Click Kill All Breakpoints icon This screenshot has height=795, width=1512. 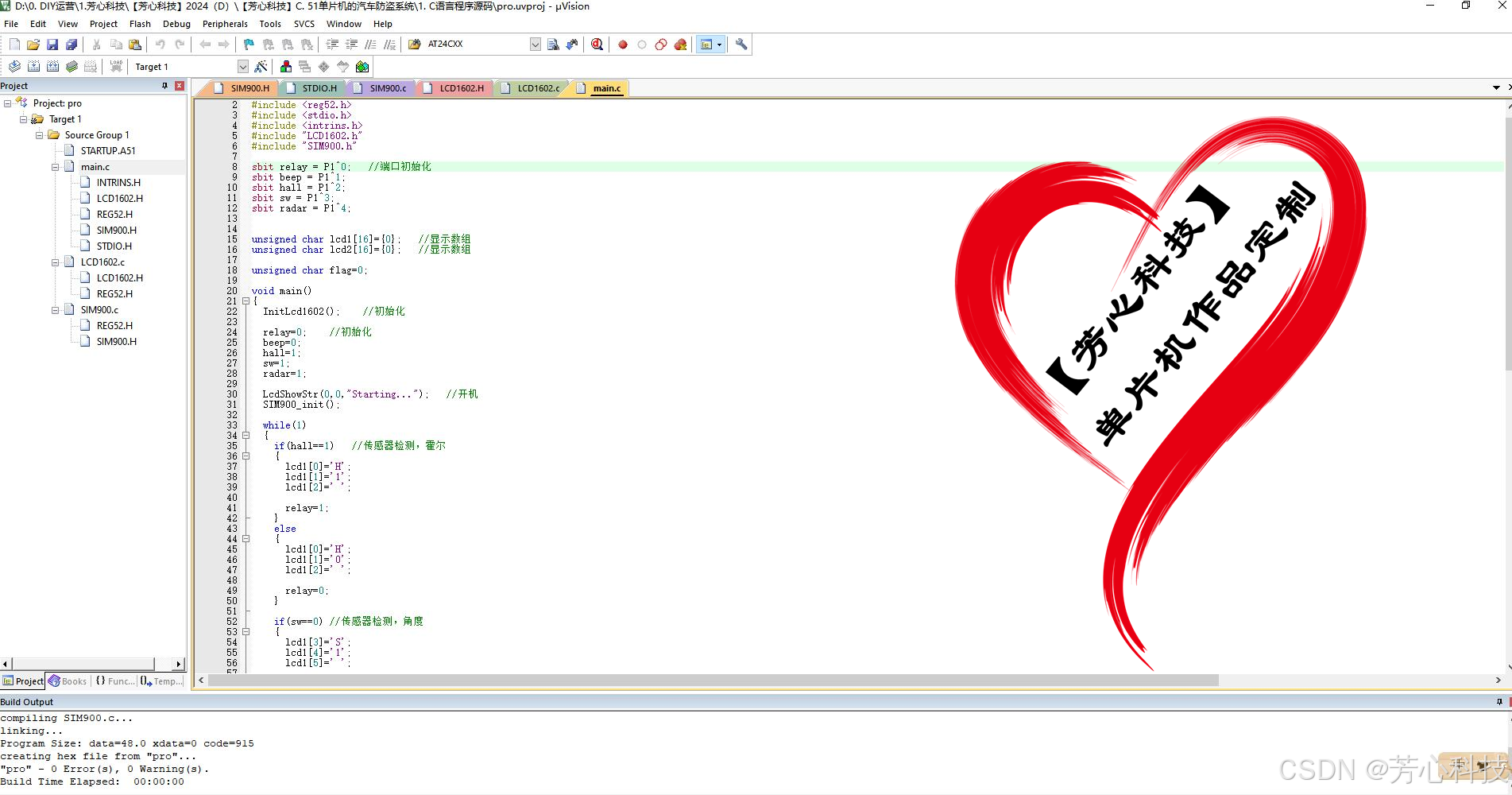click(x=680, y=45)
